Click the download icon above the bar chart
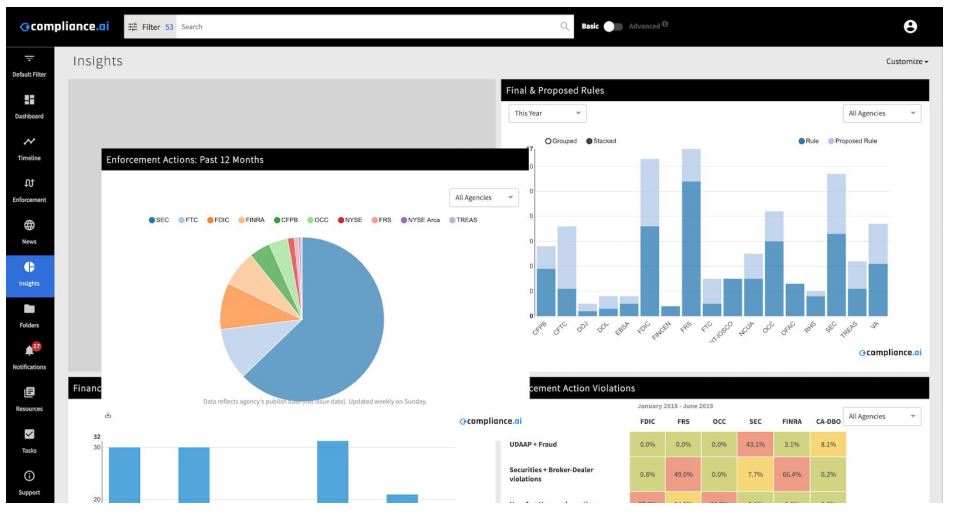Viewport: 956px width, 517px height. point(108,415)
